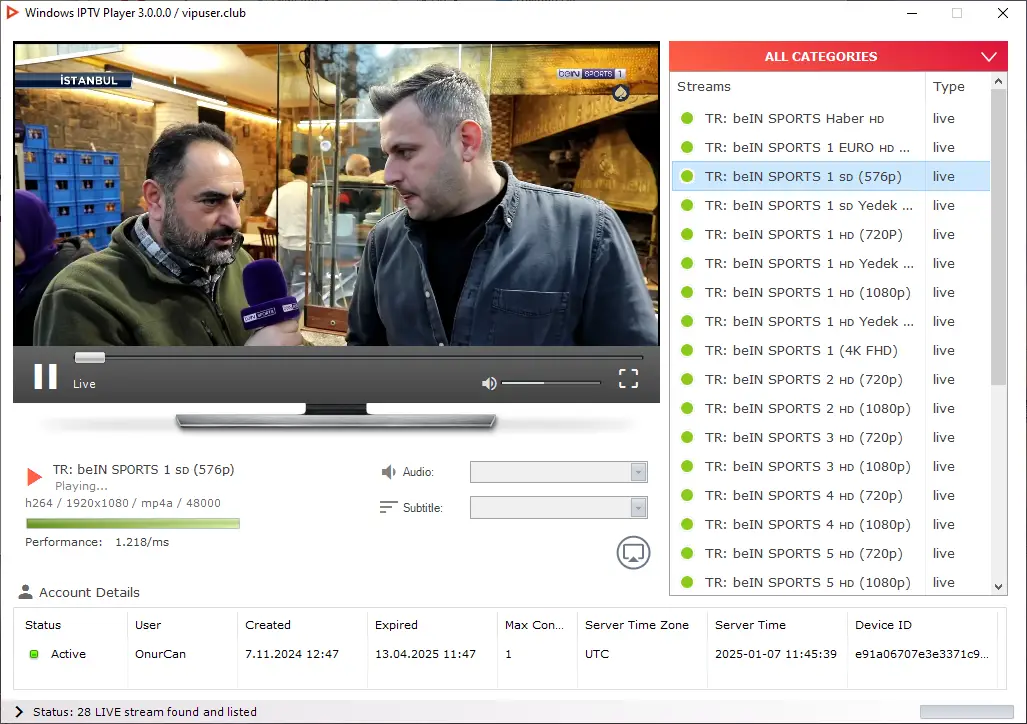Image resolution: width=1027 pixels, height=724 pixels.
Task: Expand the ALL CATEGORIES dropdown
Action: click(838, 56)
